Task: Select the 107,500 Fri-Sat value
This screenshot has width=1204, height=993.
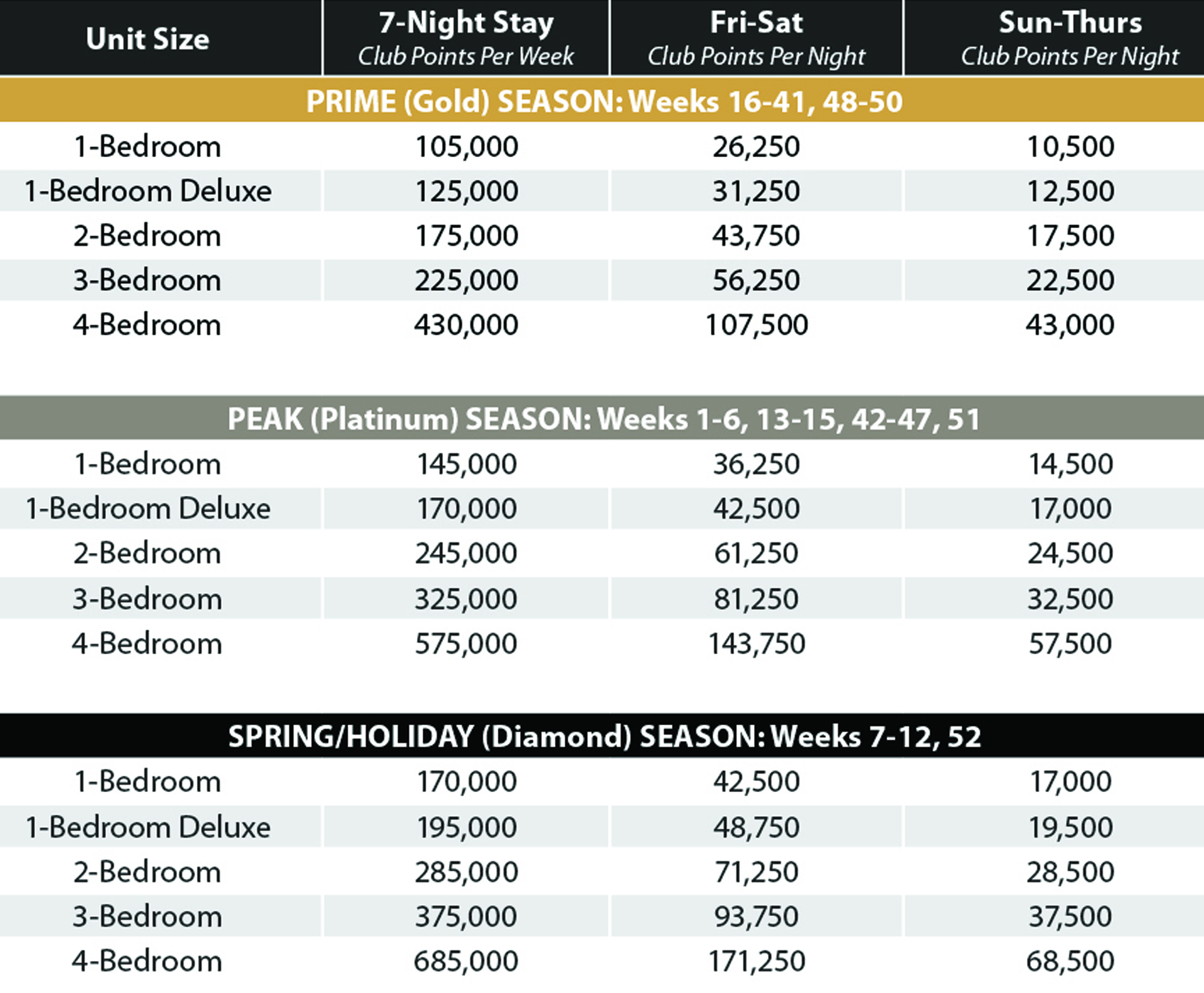Action: [756, 325]
